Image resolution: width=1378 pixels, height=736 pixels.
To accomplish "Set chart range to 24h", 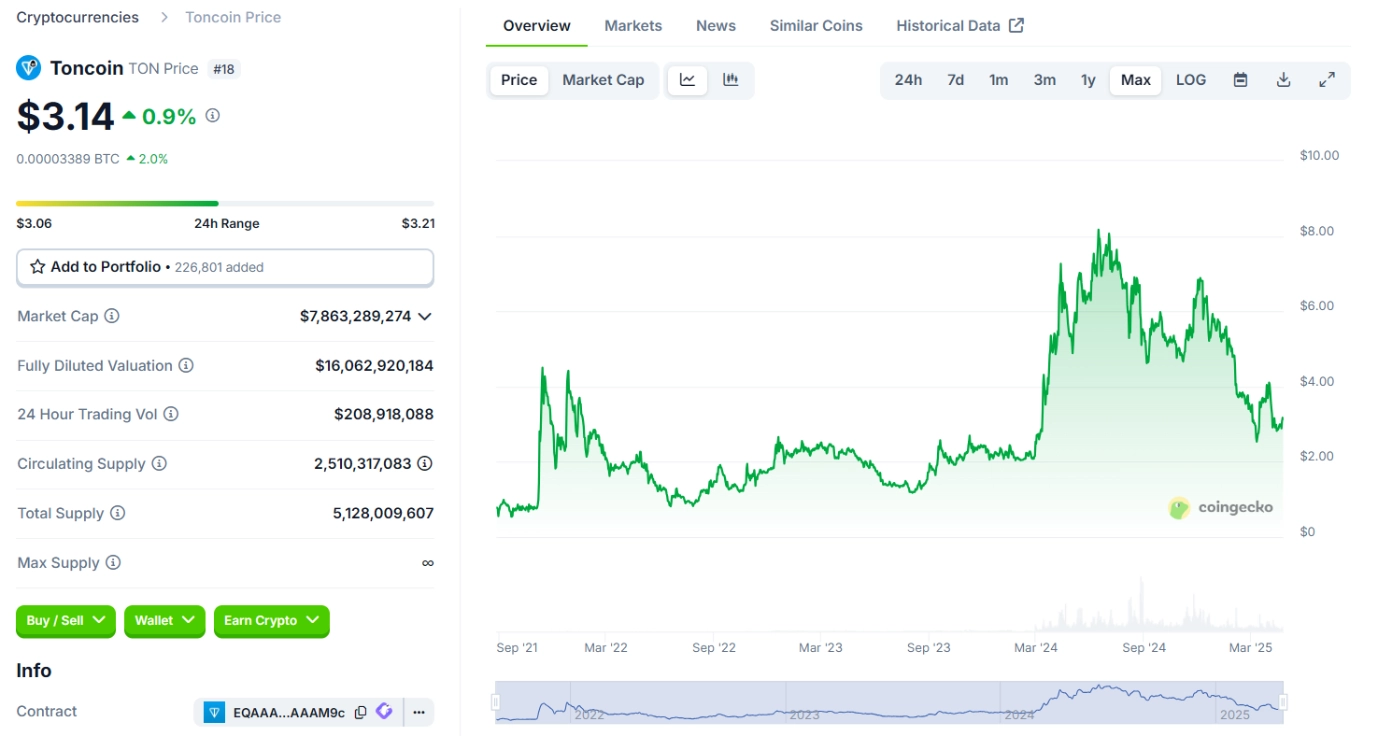I will [x=908, y=80].
